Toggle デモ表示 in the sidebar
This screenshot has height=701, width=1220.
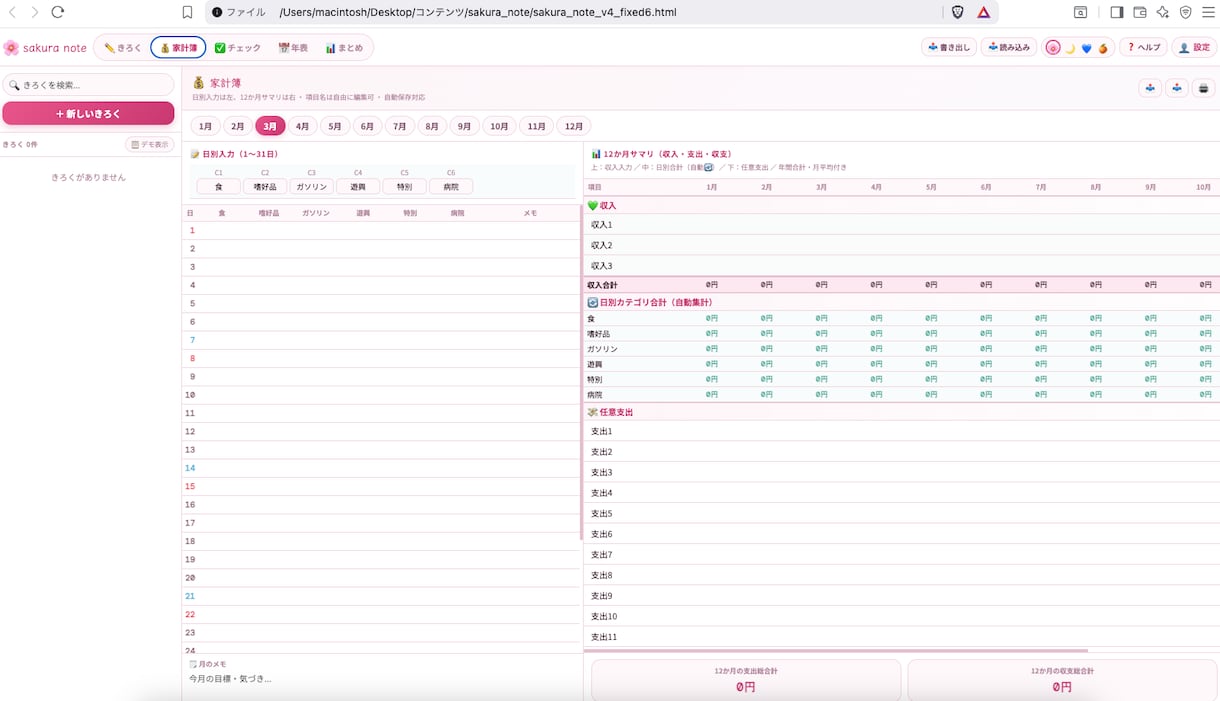(x=150, y=144)
